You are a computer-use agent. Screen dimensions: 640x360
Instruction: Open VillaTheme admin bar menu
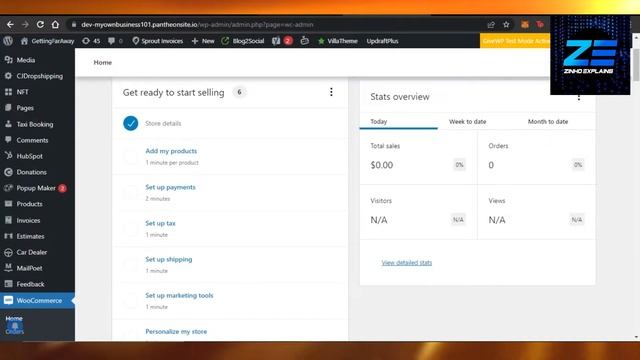coord(338,41)
